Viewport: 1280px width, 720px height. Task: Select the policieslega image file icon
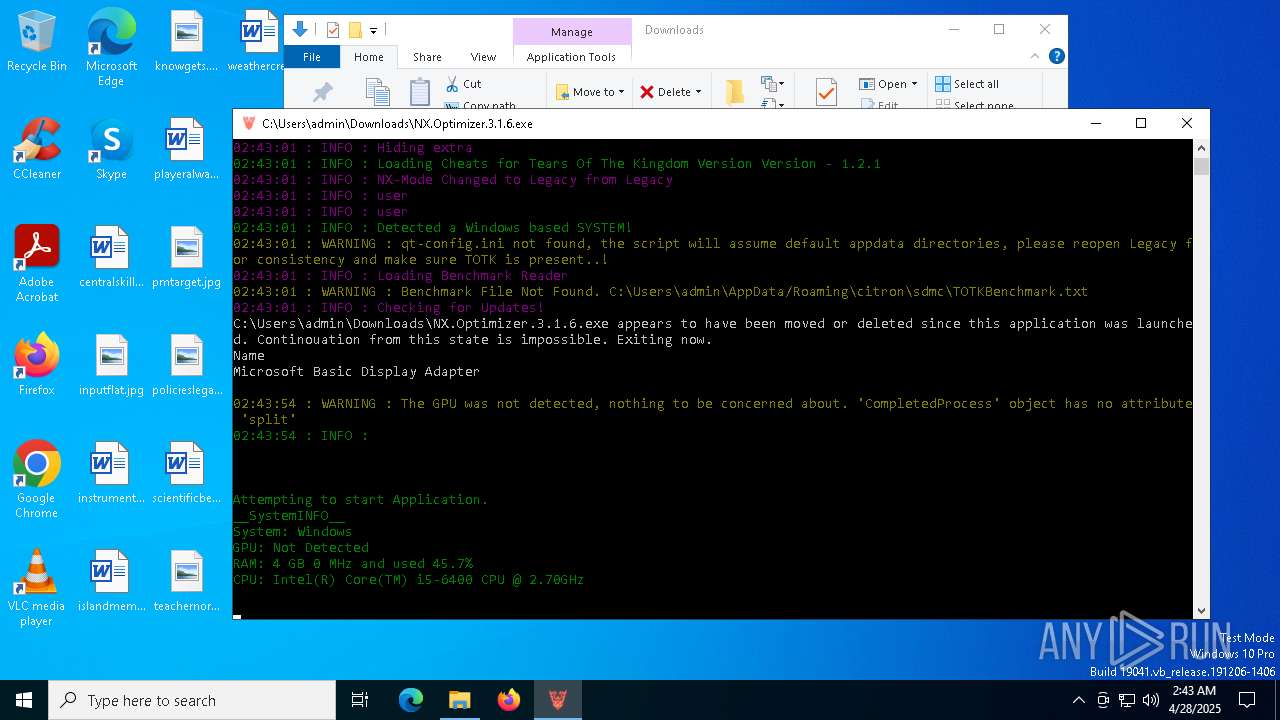[x=186, y=365]
